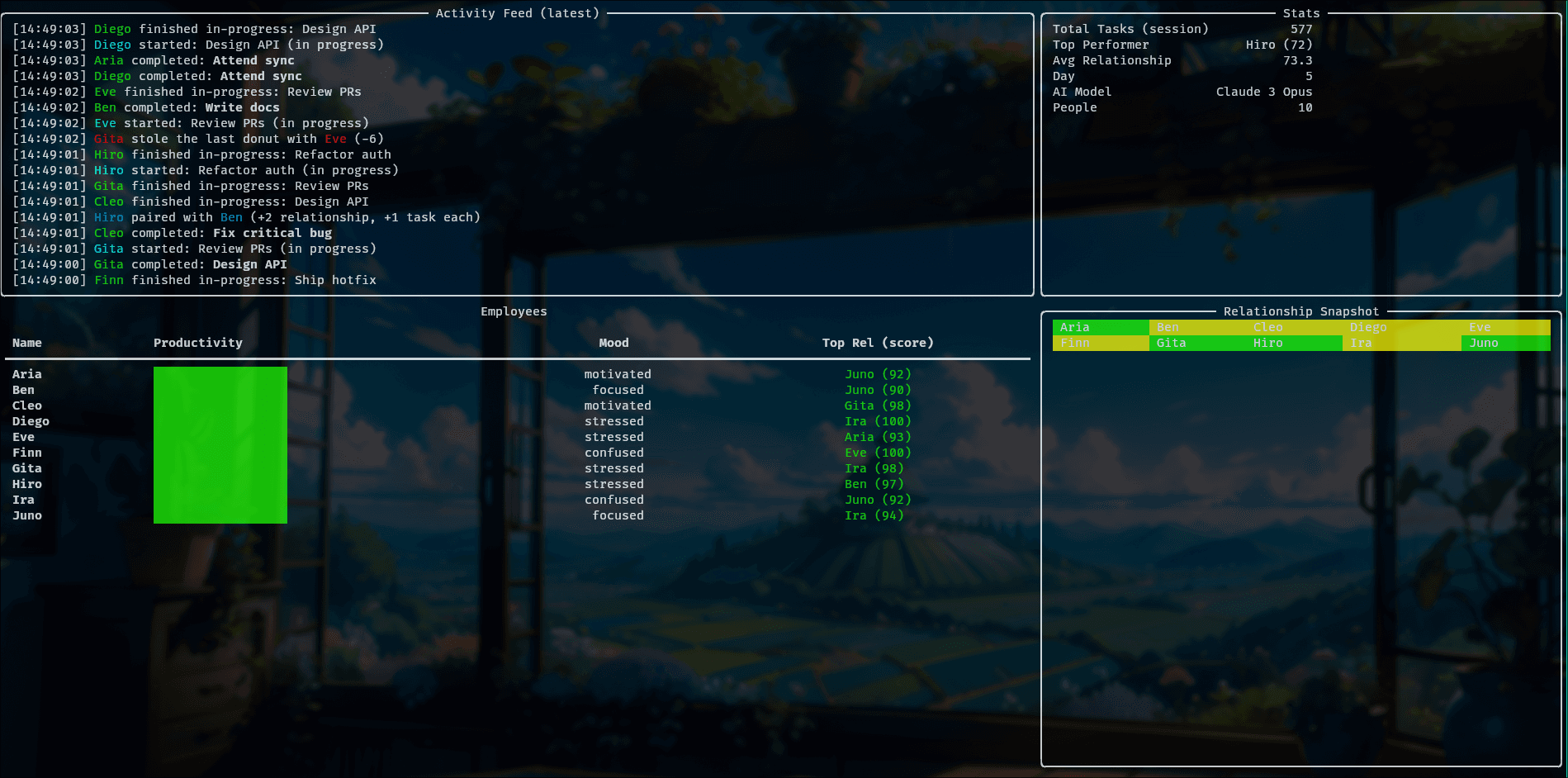Select Eve in the Employees name column
Image resolution: width=1568 pixels, height=778 pixels.
pyautogui.click(x=23, y=437)
